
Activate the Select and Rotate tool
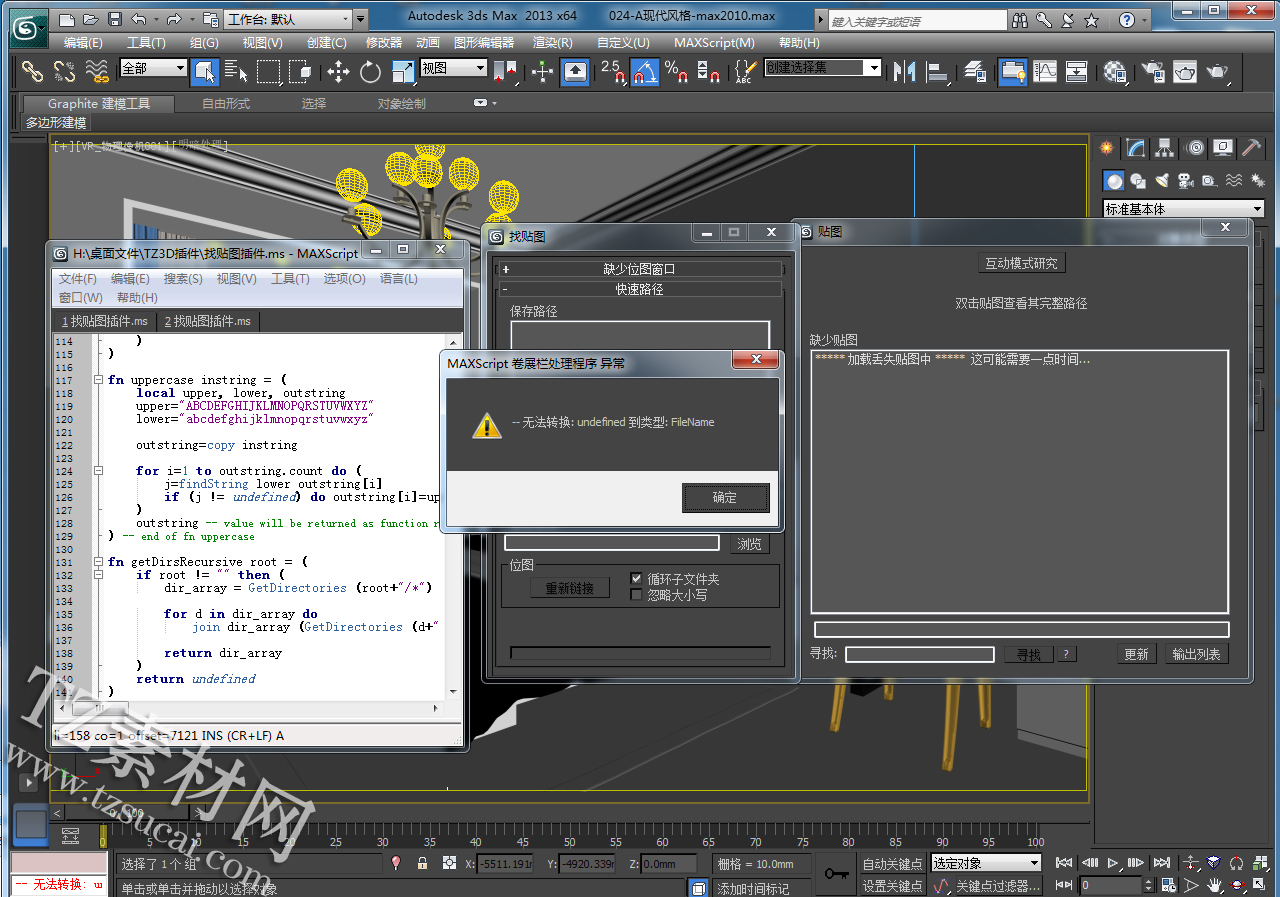pyautogui.click(x=371, y=71)
